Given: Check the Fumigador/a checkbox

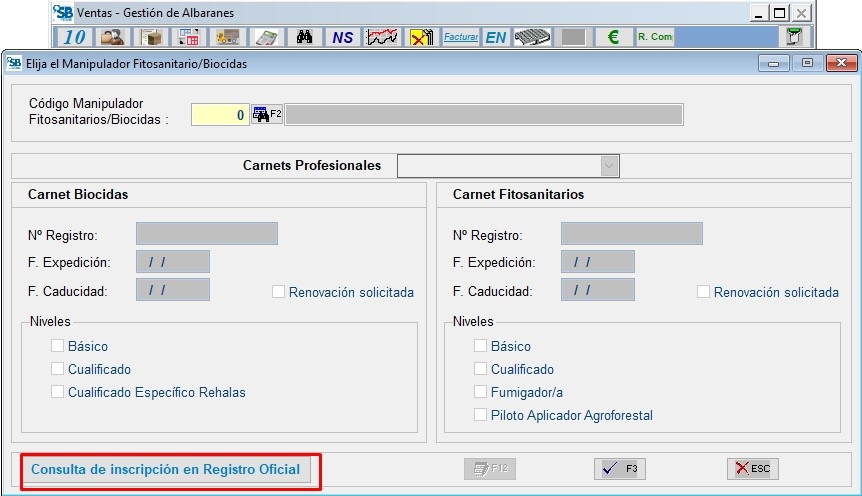Looking at the screenshot, I should pos(480,392).
